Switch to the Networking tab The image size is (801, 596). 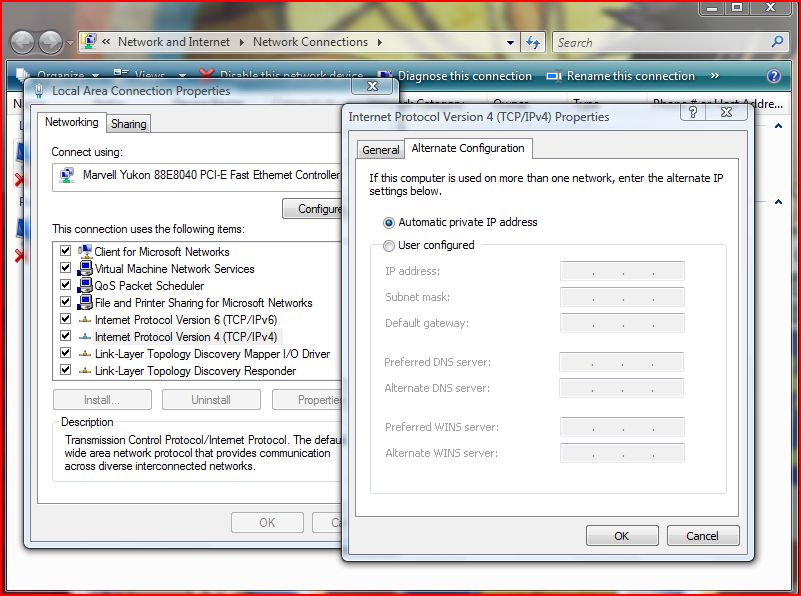(x=72, y=122)
